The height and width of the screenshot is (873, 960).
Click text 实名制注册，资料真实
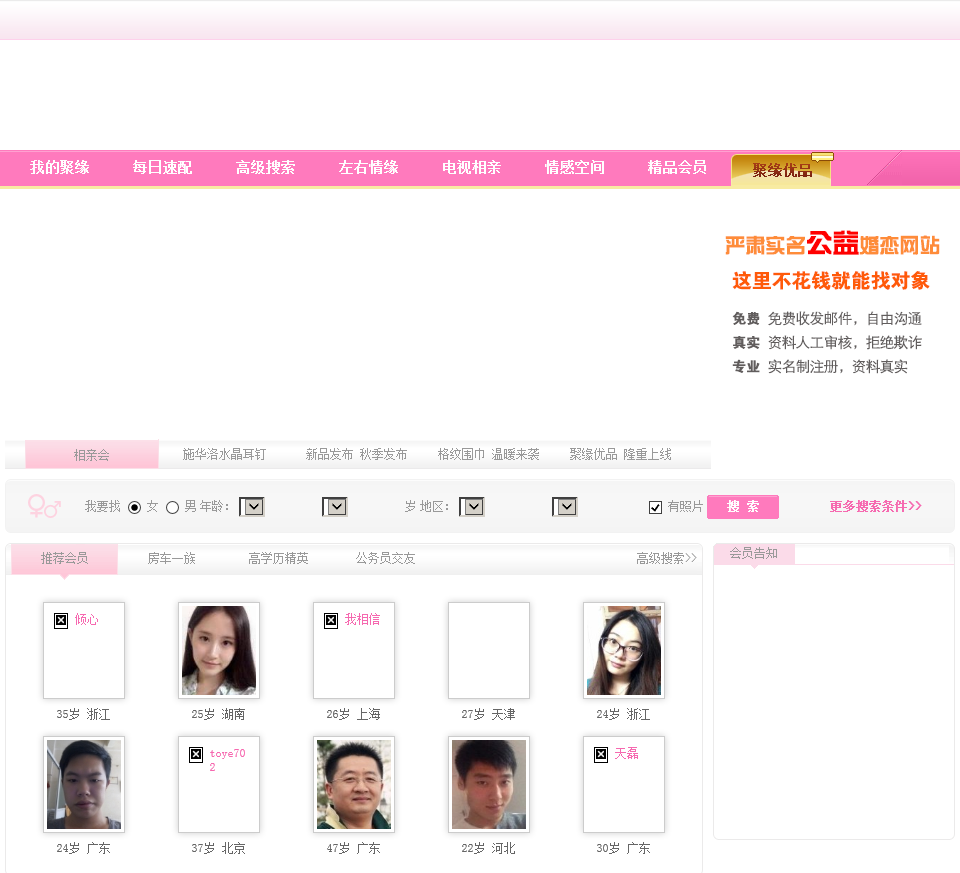pos(838,367)
